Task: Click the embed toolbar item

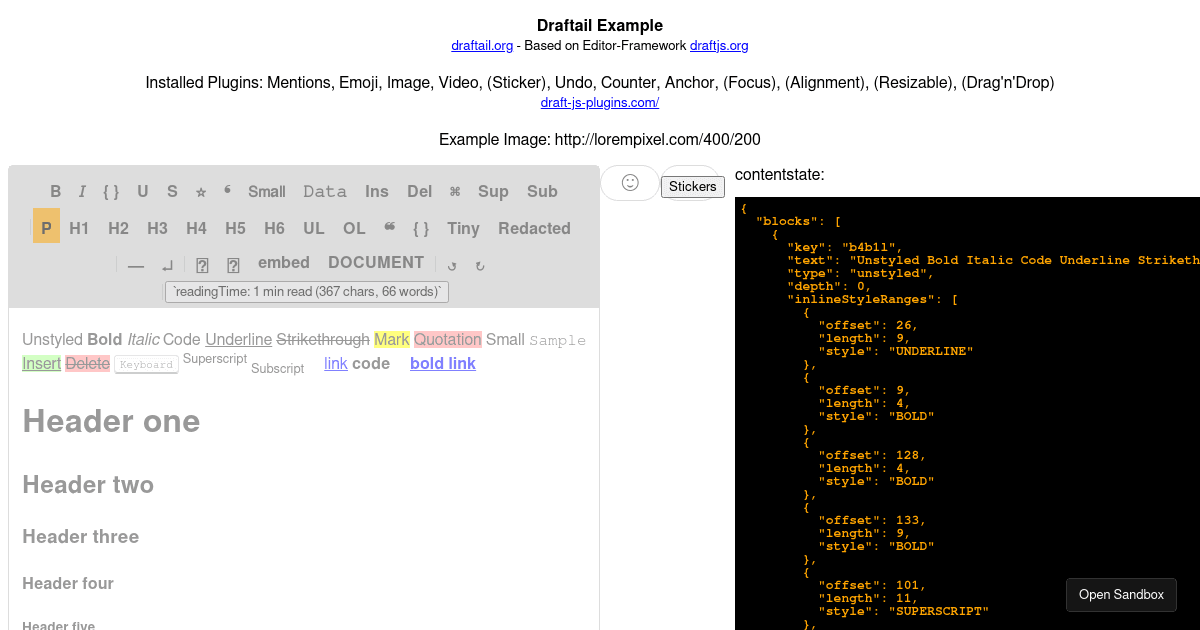Action: point(284,262)
